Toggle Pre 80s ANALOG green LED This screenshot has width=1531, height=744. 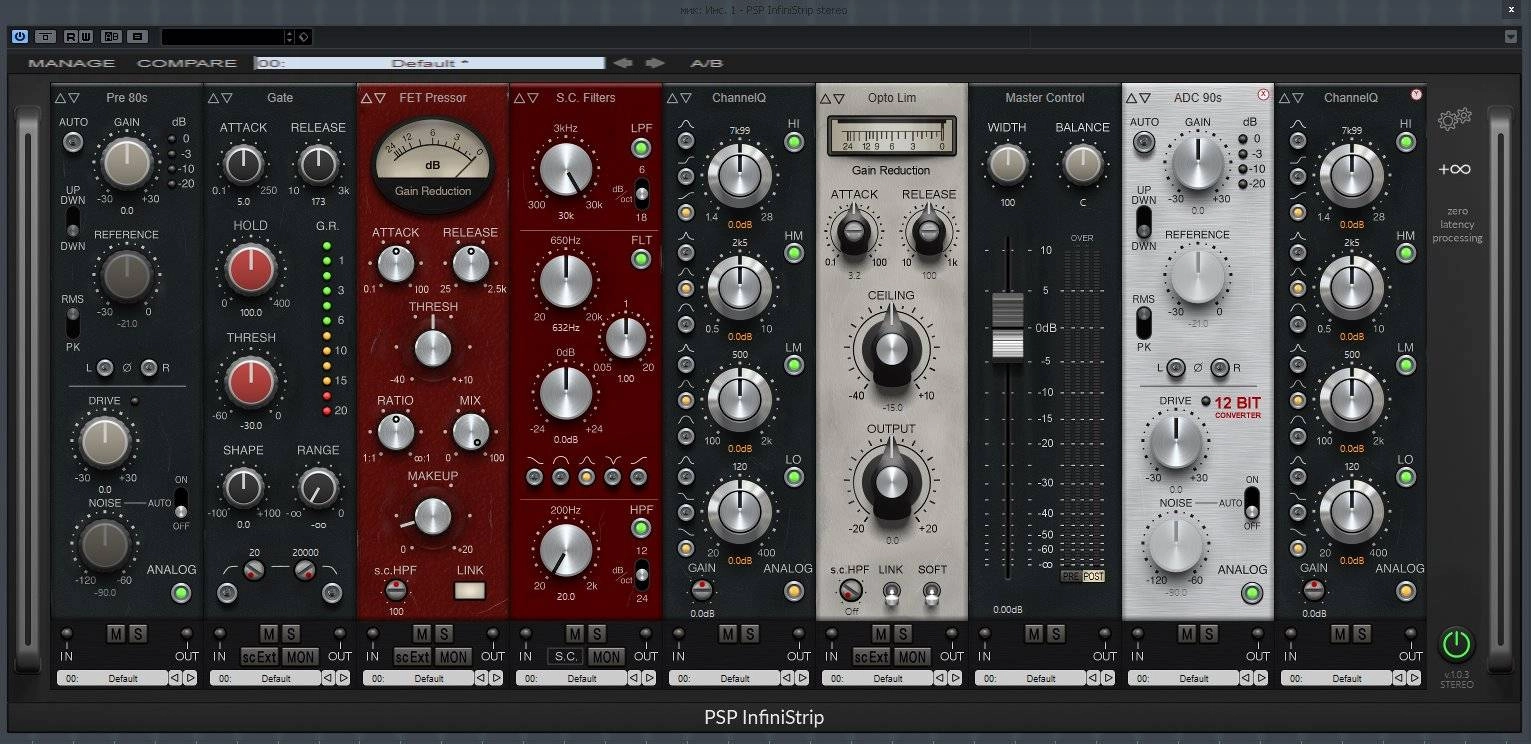pyautogui.click(x=181, y=593)
